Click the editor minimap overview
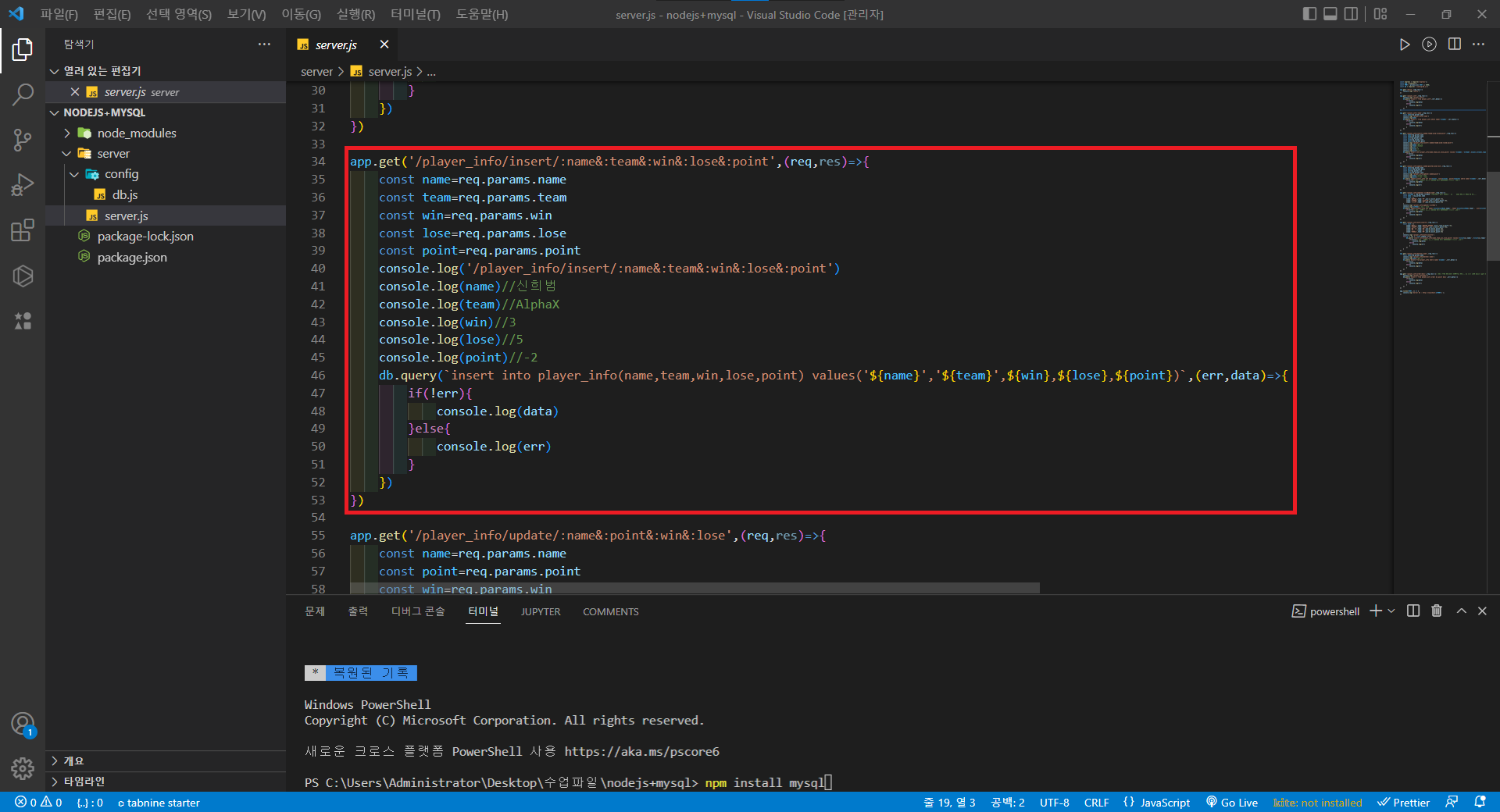Screen dimensions: 1500x812 pos(1439,187)
